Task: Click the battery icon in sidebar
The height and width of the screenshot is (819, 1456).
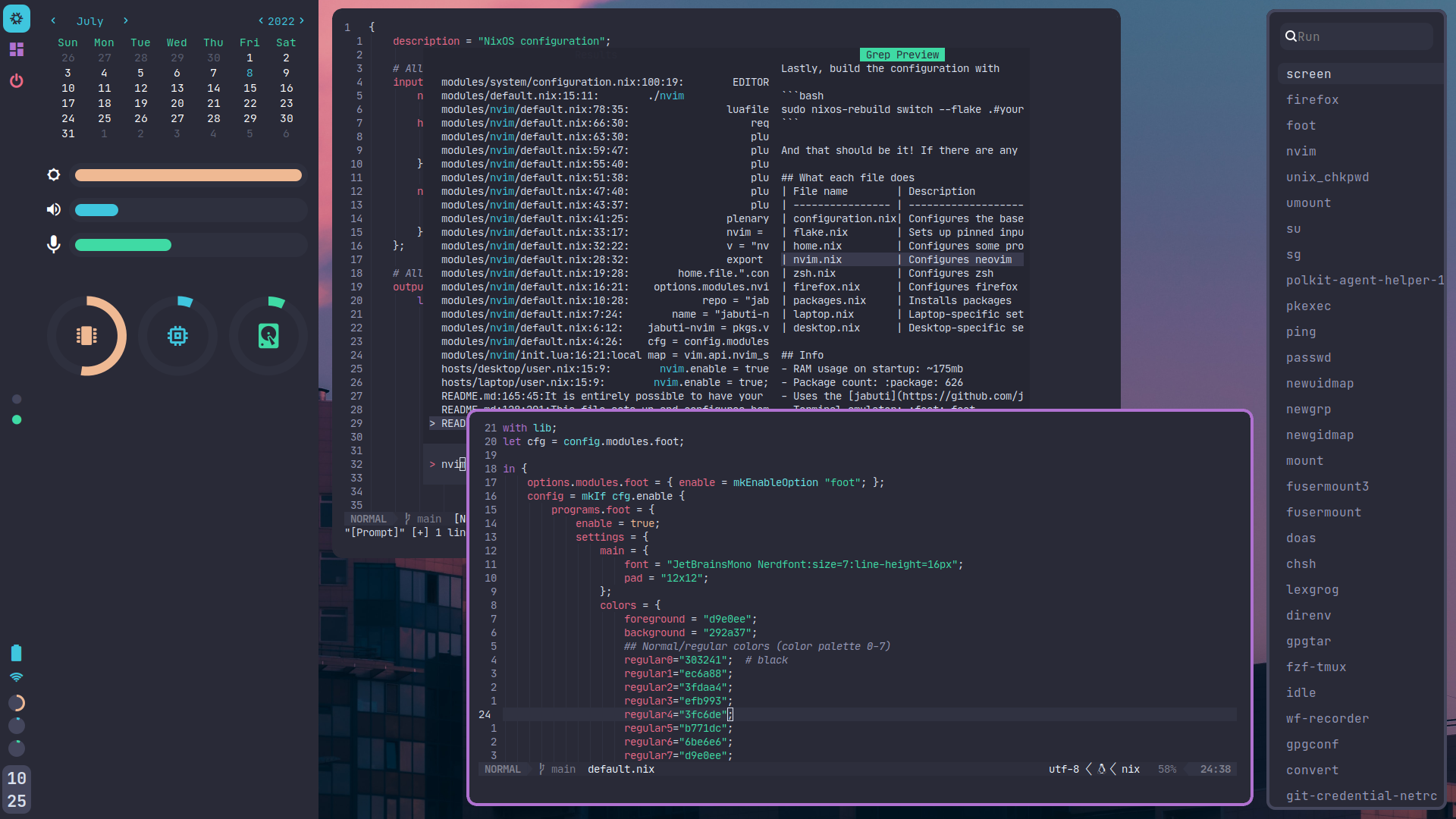Action: (17, 652)
